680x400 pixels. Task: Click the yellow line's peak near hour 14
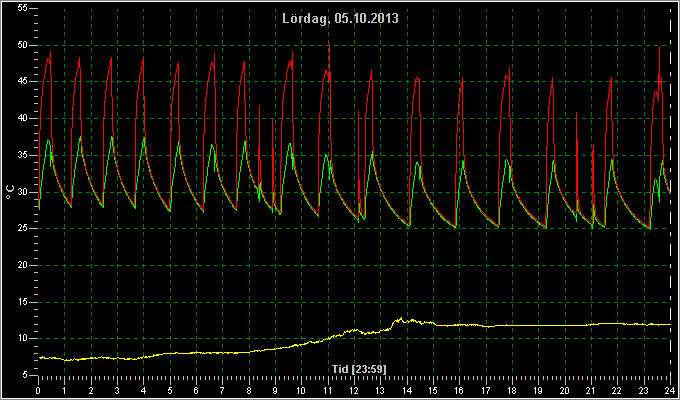[x=401, y=318]
